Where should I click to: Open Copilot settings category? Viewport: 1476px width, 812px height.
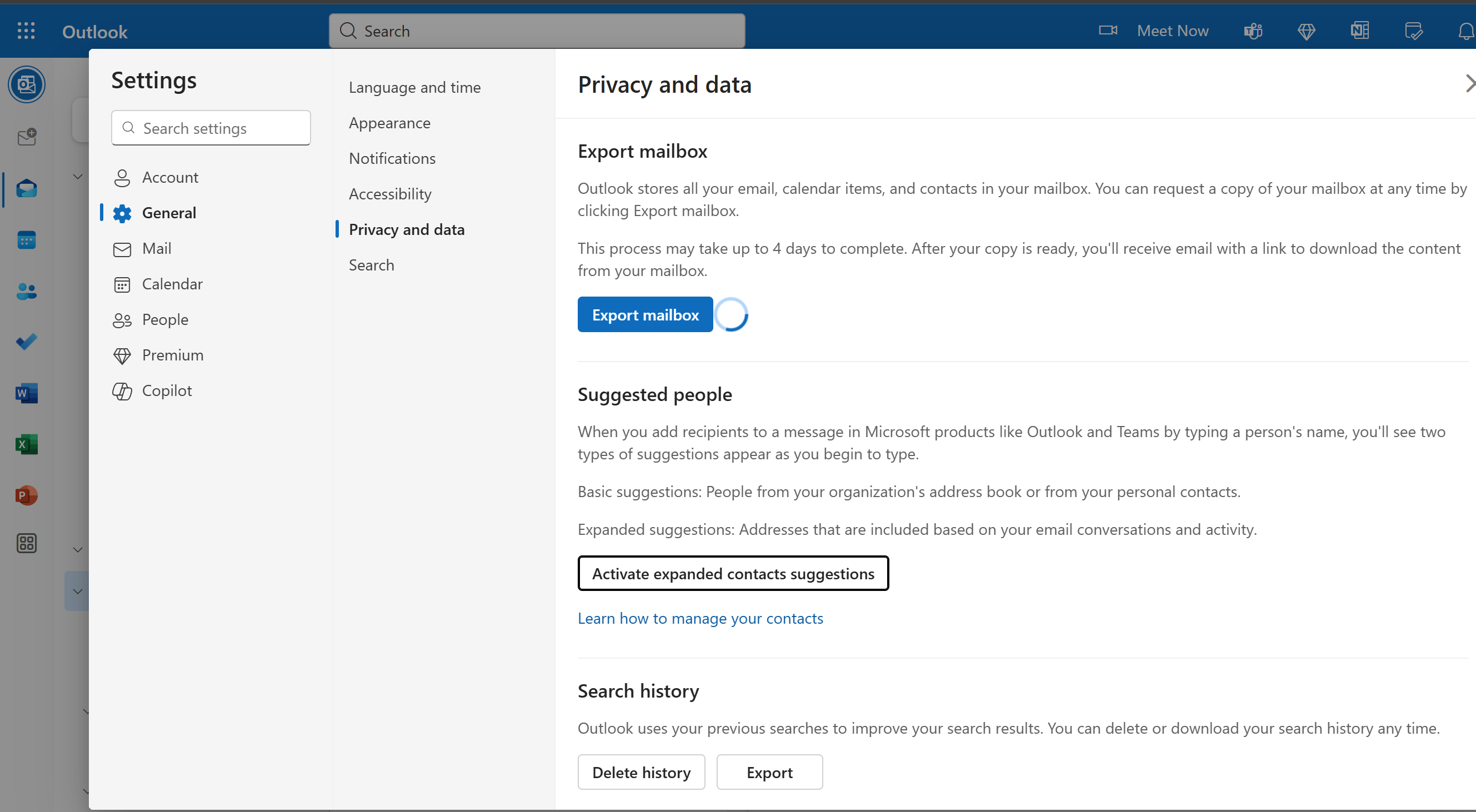click(211, 391)
